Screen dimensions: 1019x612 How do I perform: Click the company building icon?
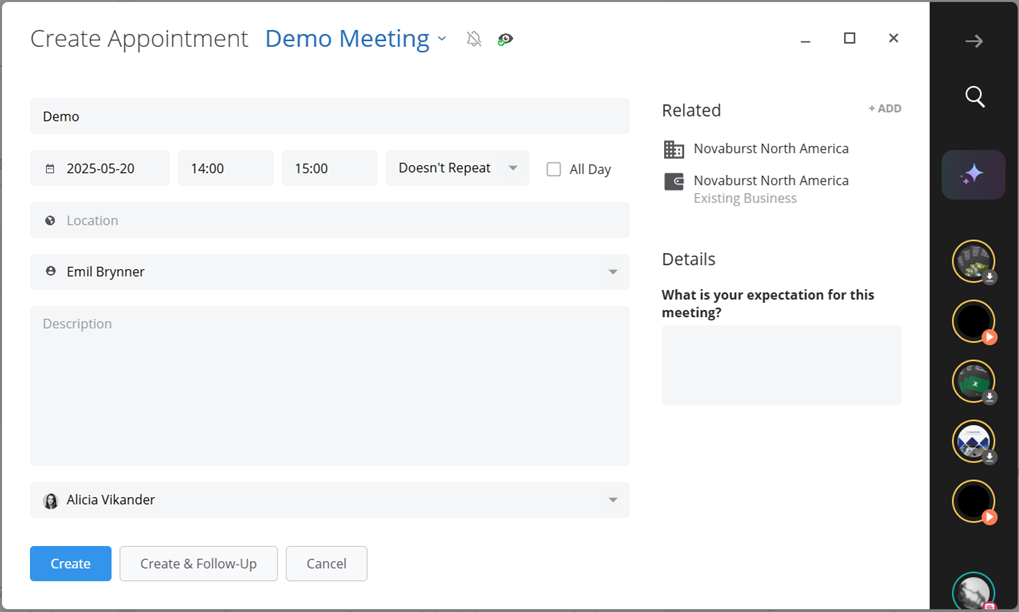coord(674,149)
